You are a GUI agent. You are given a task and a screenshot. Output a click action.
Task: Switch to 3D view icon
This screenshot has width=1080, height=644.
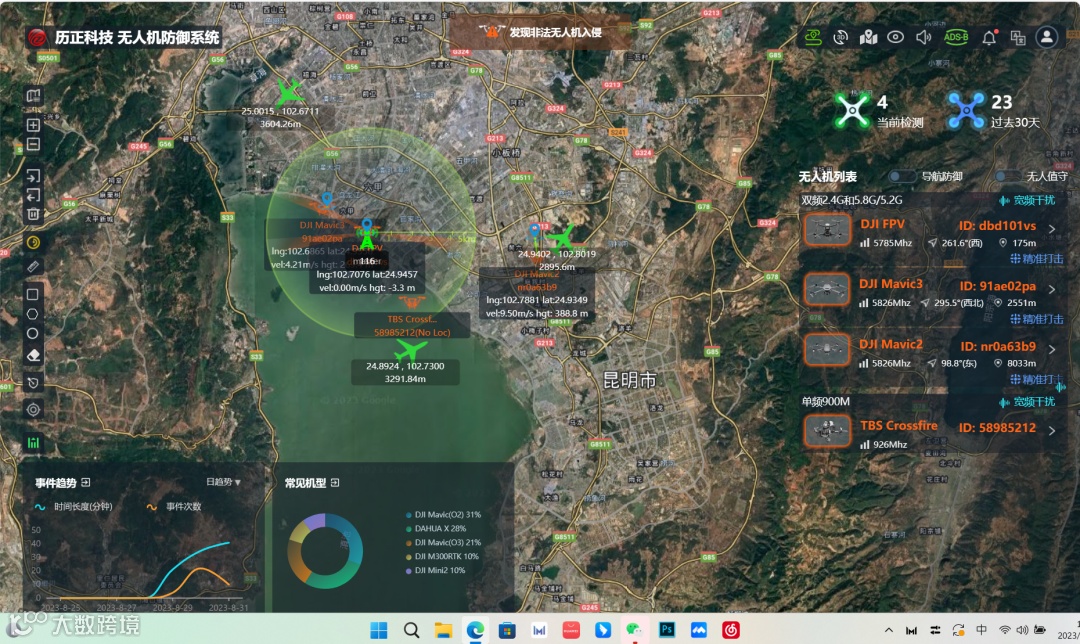pyautogui.click(x=841, y=37)
